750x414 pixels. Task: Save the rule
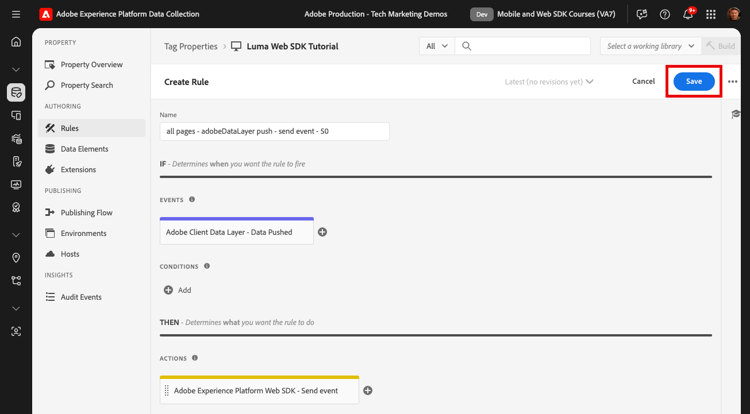[x=694, y=82]
